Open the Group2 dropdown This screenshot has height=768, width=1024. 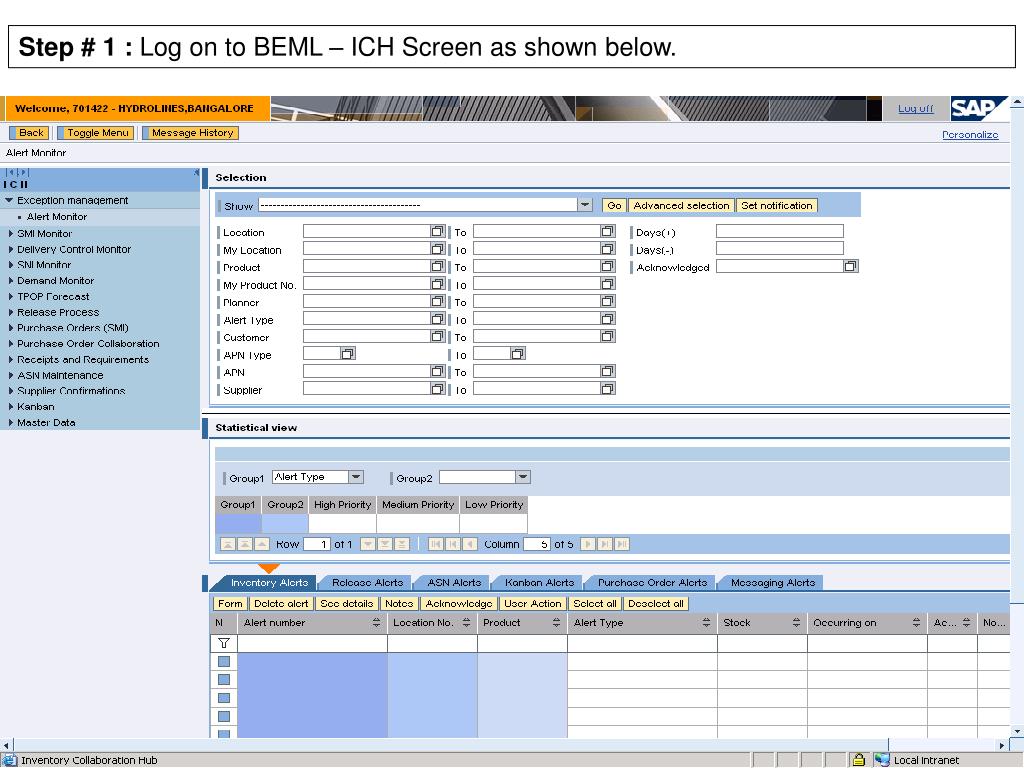[523, 477]
